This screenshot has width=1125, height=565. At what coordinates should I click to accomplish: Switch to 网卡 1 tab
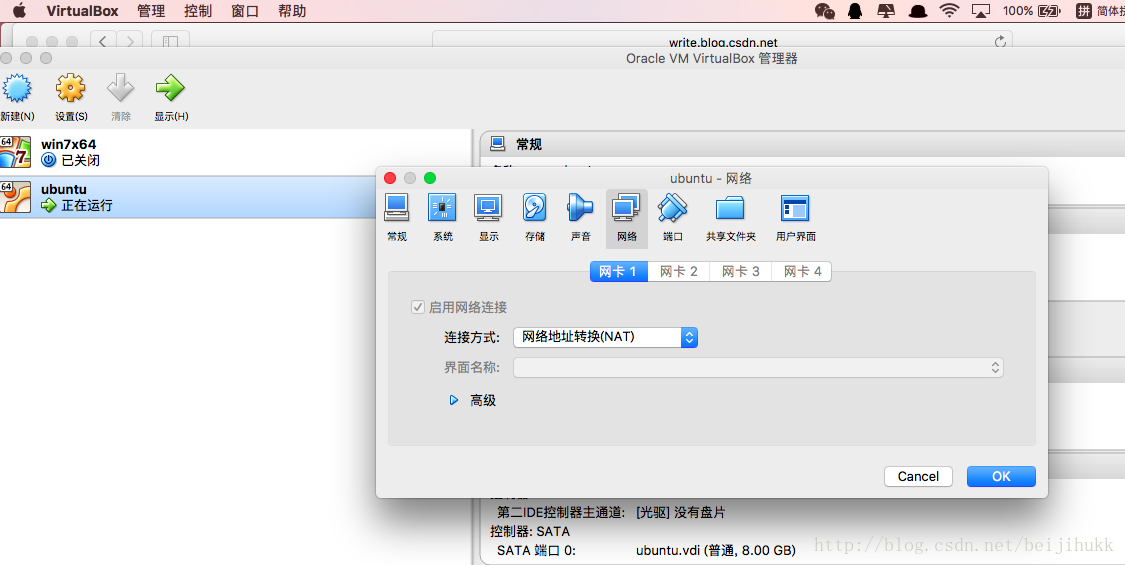[x=618, y=271]
